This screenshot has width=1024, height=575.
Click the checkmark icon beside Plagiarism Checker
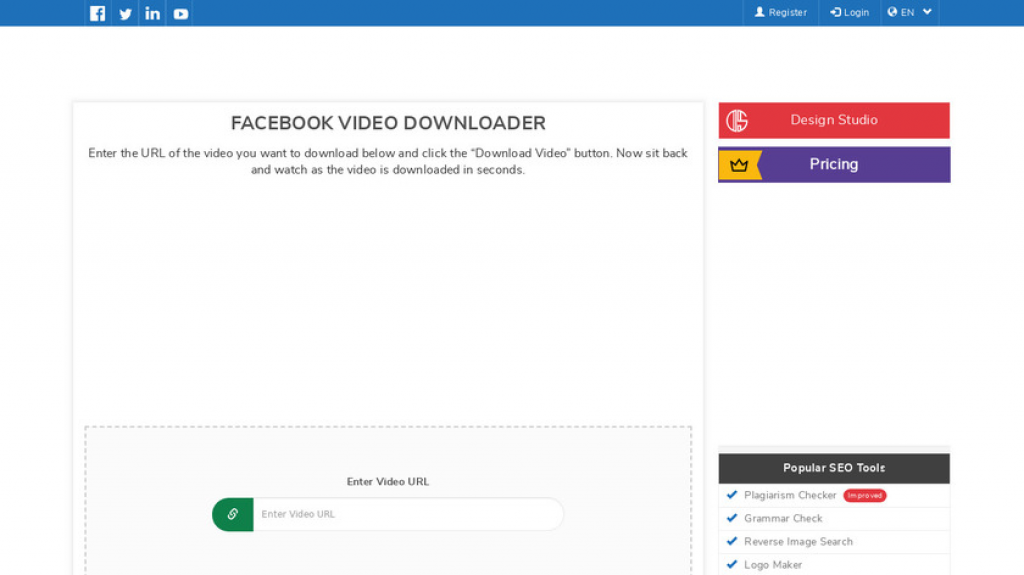[731, 495]
